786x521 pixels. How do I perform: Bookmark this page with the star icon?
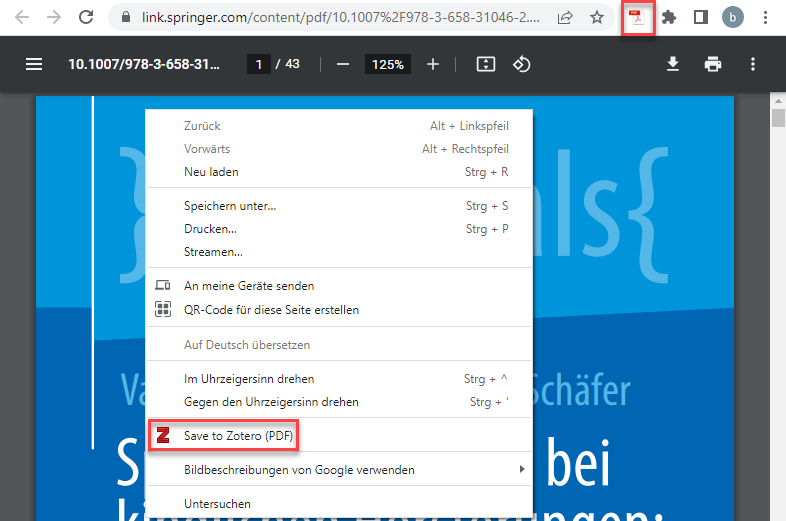pyautogui.click(x=597, y=18)
